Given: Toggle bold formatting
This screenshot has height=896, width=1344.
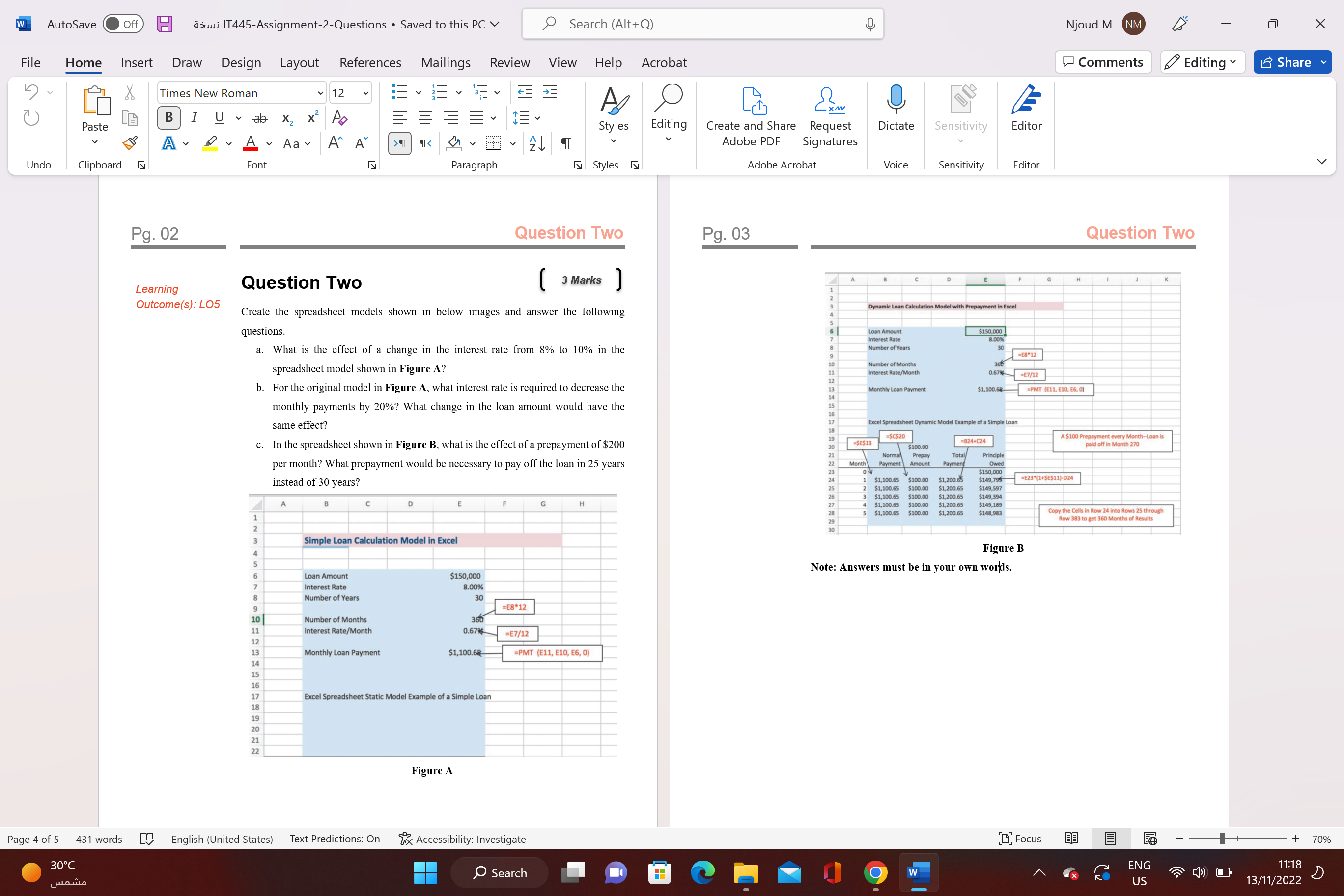Looking at the screenshot, I should click(x=168, y=118).
